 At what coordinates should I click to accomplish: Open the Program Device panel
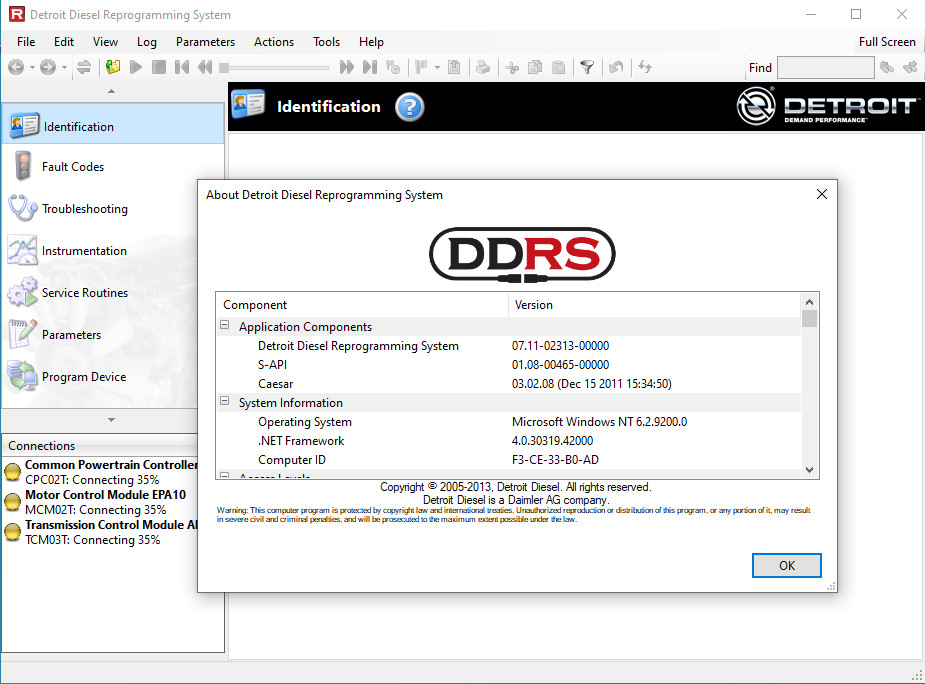[83, 377]
